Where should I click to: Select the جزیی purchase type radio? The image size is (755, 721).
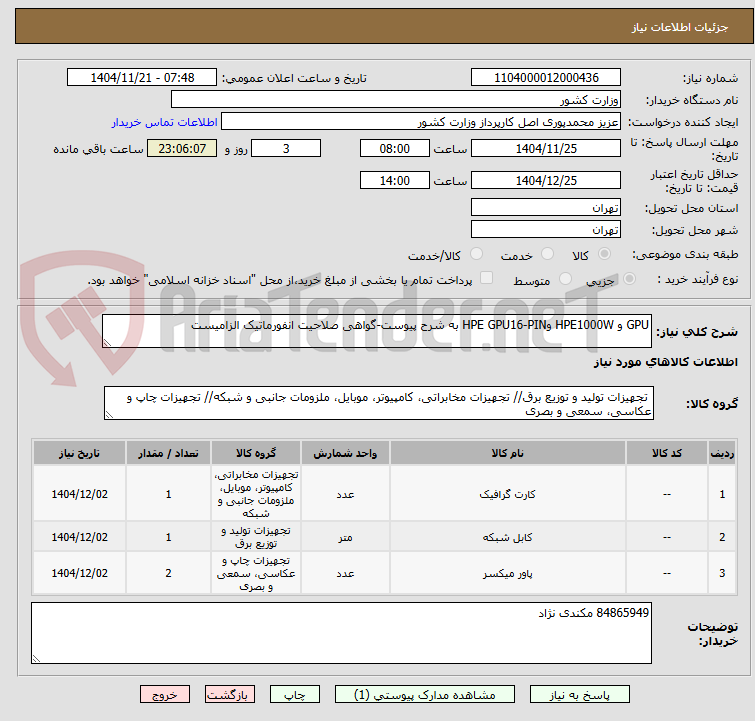coord(629,278)
